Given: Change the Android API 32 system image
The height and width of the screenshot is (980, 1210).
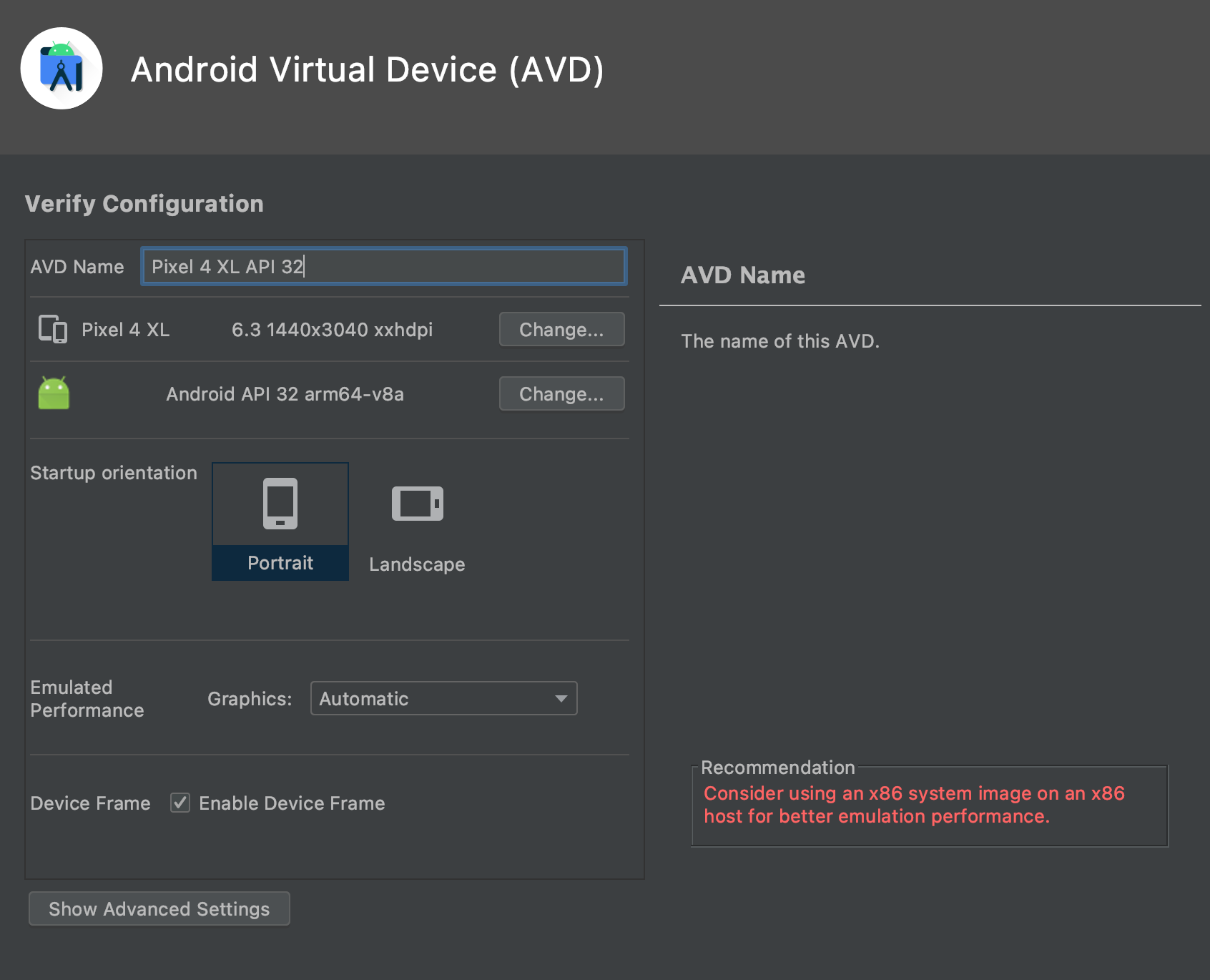Looking at the screenshot, I should point(561,393).
